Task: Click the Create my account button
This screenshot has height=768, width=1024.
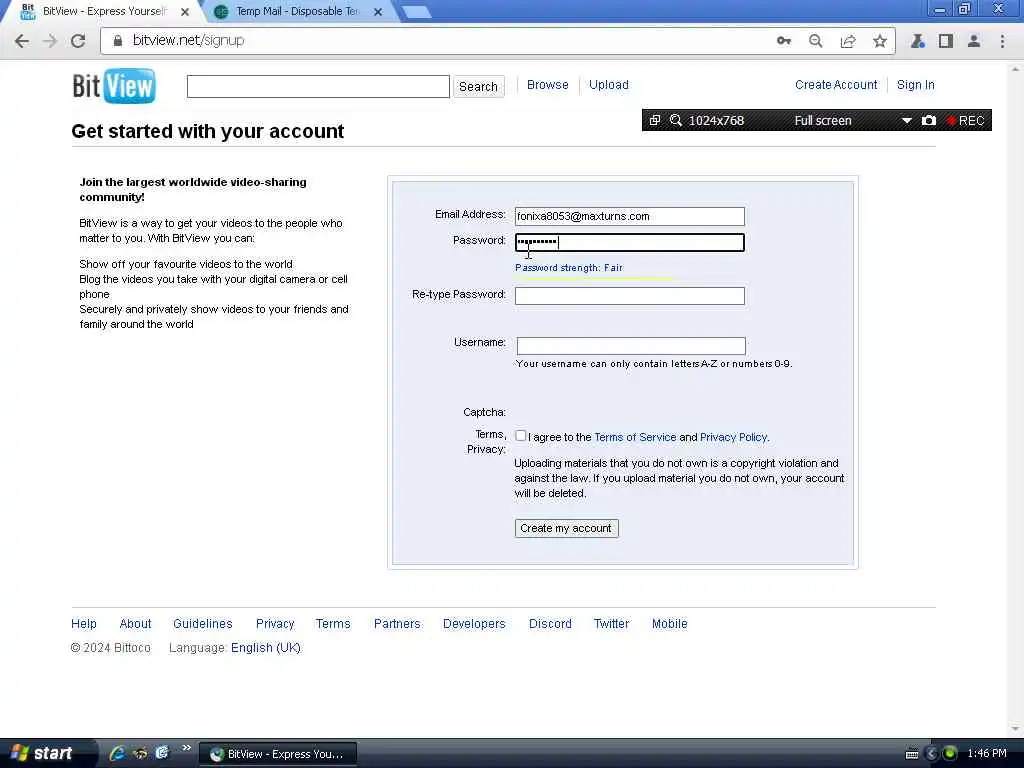Action: point(566,528)
